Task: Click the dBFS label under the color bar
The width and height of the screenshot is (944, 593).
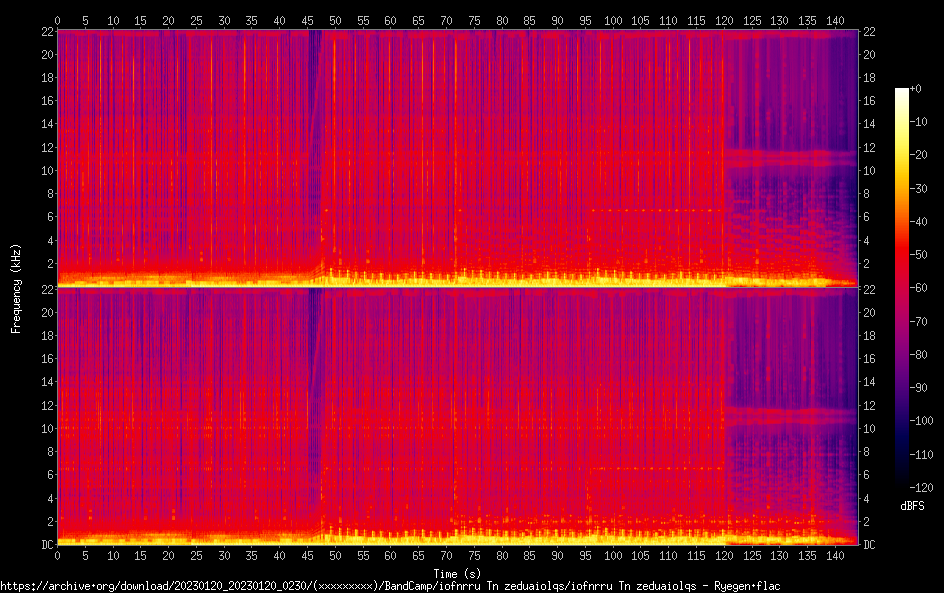Action: coord(912,506)
